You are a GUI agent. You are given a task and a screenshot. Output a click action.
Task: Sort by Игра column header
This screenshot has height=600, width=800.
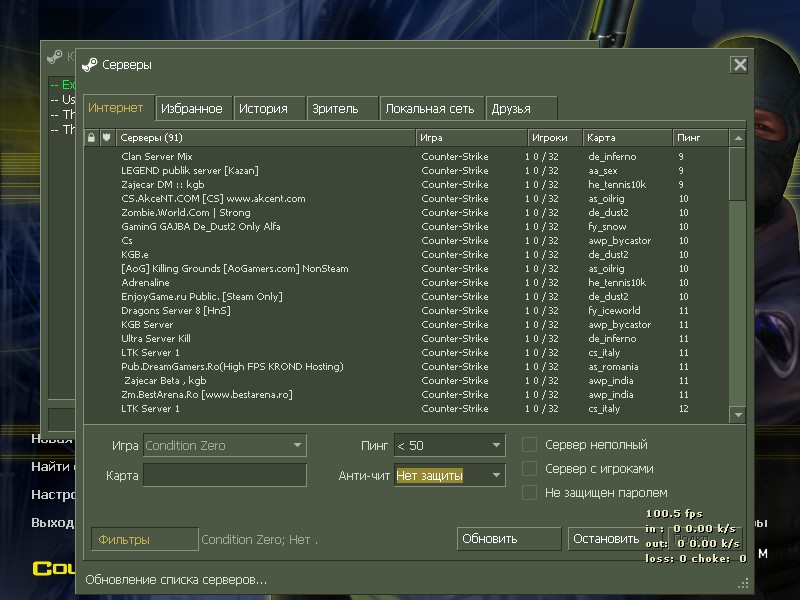471,138
